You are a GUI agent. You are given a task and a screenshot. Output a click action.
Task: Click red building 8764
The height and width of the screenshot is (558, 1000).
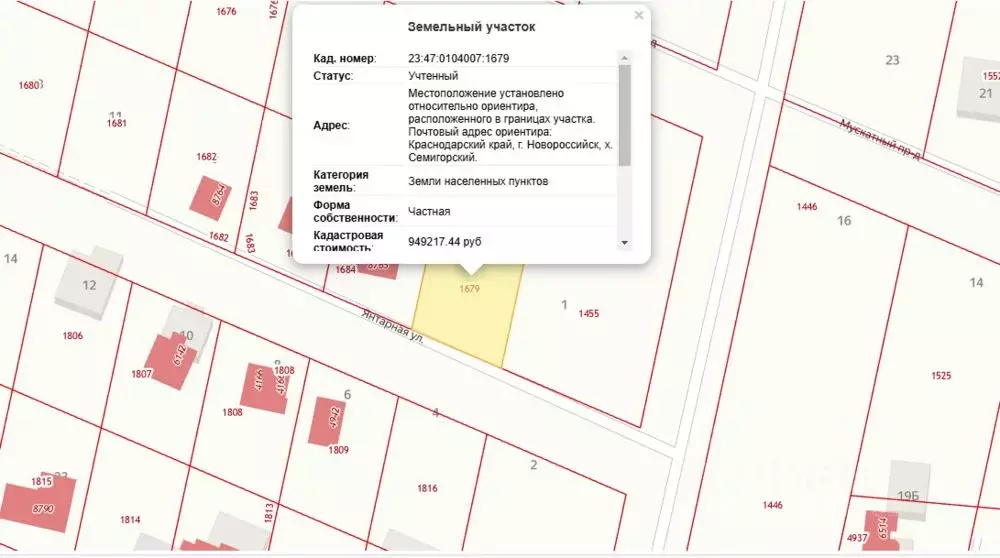click(210, 198)
